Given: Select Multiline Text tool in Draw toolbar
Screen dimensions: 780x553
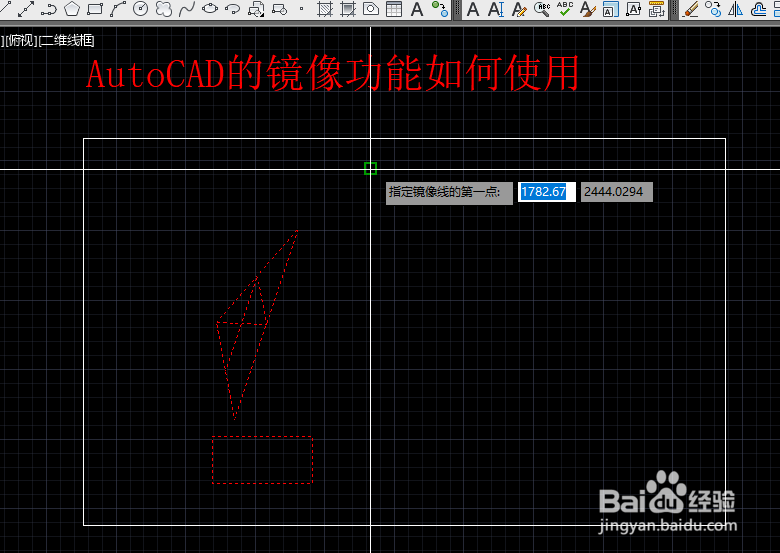Looking at the screenshot, I should tap(417, 9).
